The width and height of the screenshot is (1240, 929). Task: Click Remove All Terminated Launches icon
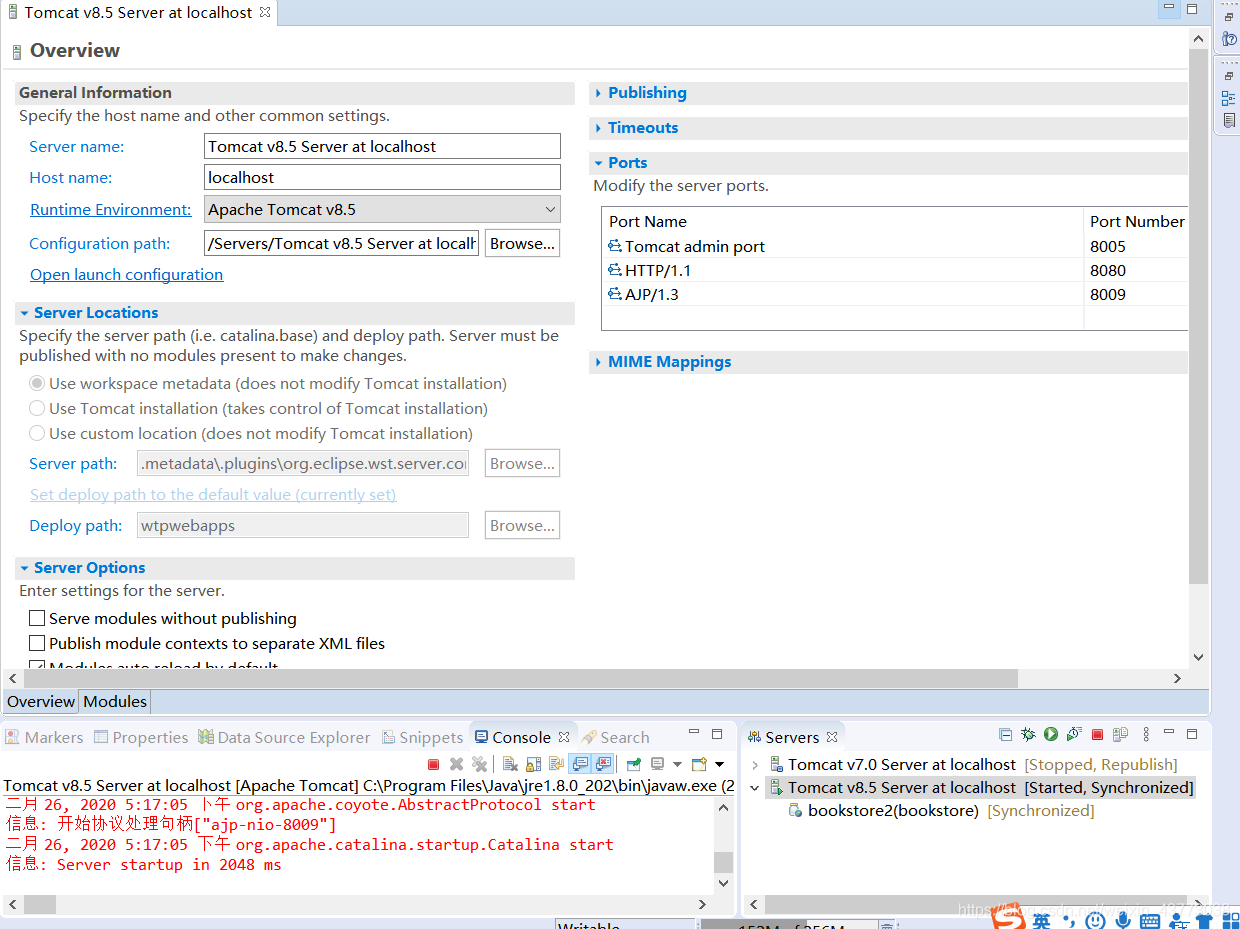(480, 764)
